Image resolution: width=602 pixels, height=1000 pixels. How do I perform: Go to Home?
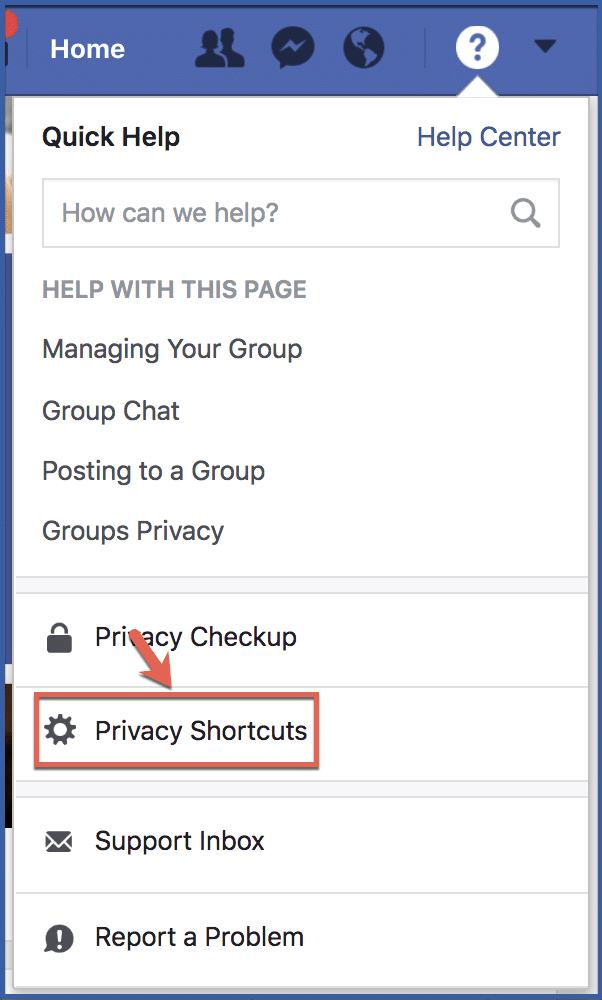[87, 48]
